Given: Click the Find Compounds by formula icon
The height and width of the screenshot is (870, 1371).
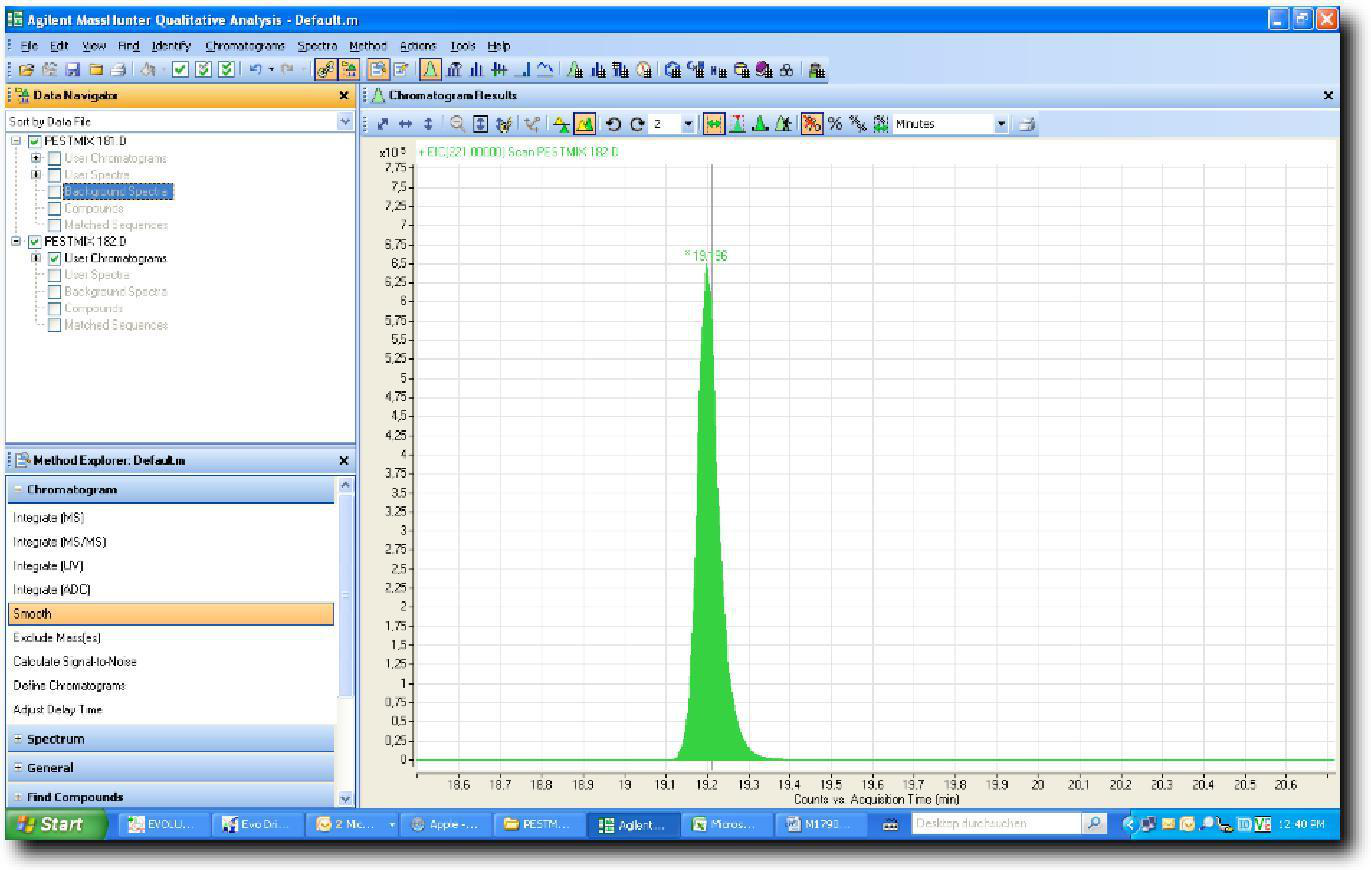Looking at the screenshot, I should tap(716, 70).
